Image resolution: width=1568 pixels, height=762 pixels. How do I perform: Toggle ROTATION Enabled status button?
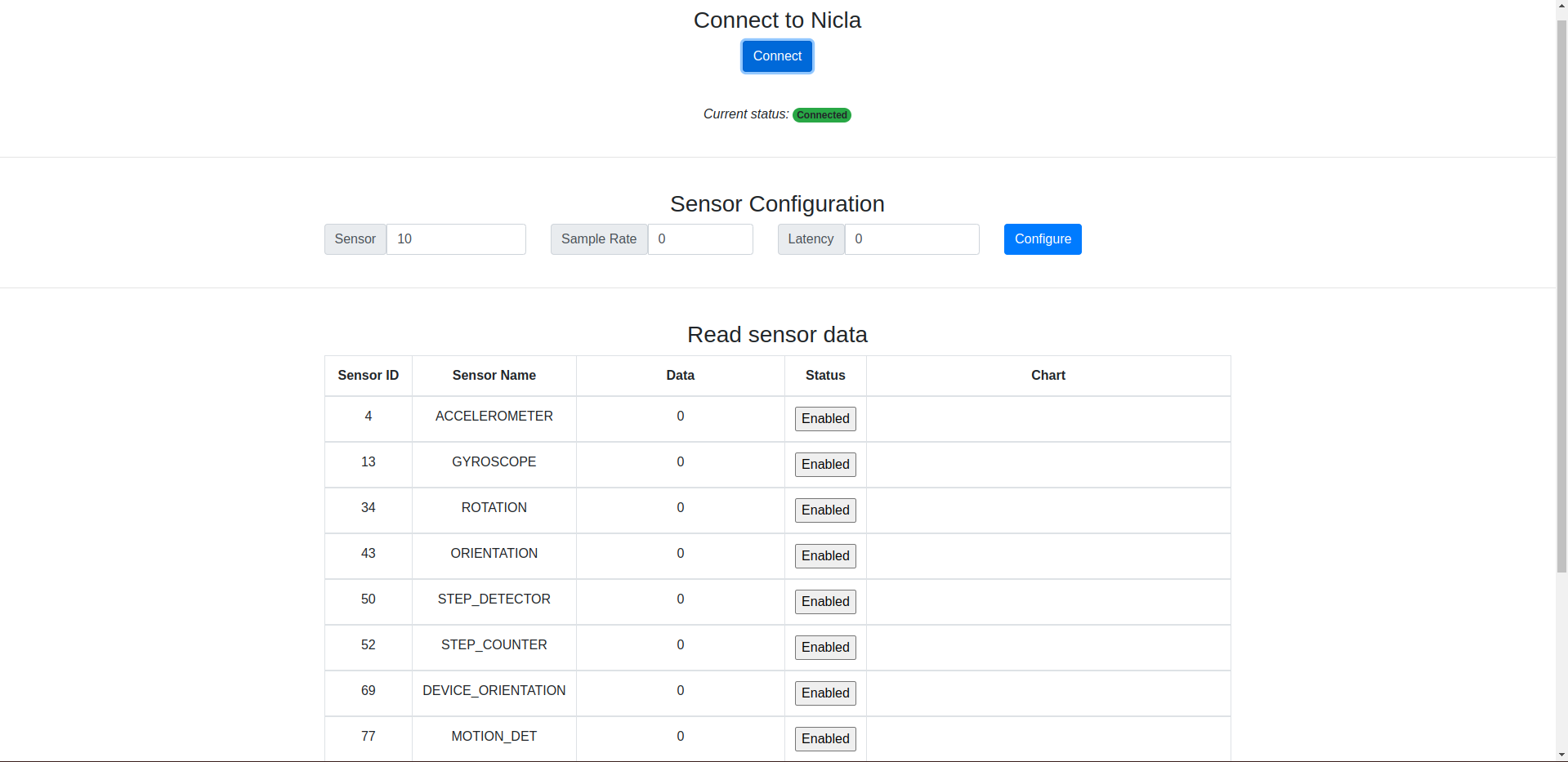pos(825,510)
